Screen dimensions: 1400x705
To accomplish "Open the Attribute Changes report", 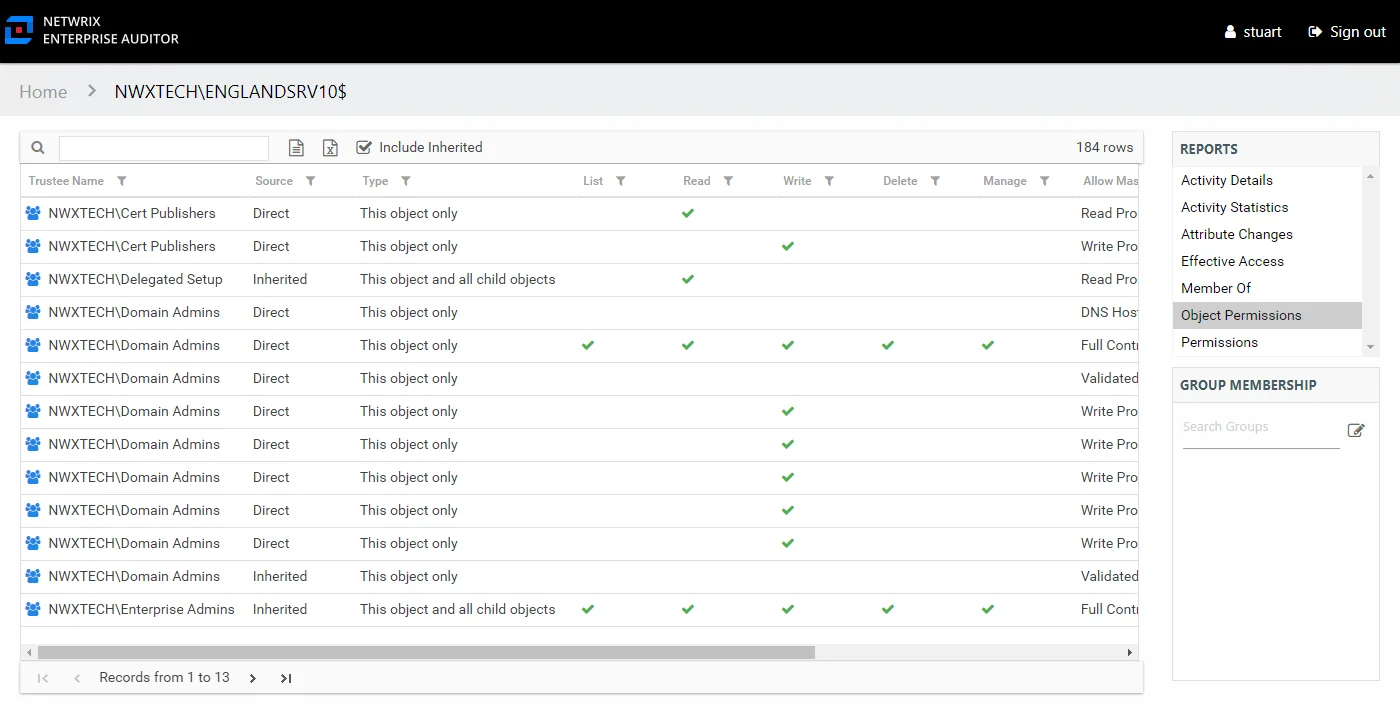I will coord(1237,234).
